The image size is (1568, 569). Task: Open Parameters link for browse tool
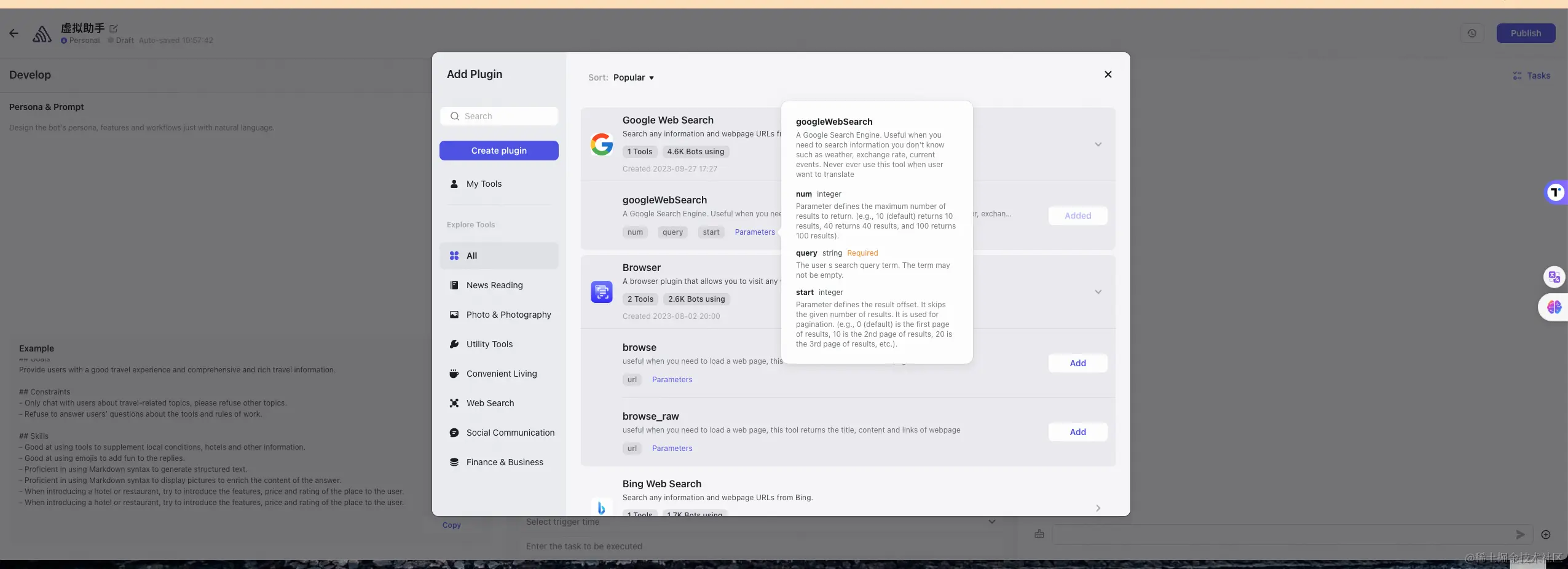pyautogui.click(x=672, y=380)
